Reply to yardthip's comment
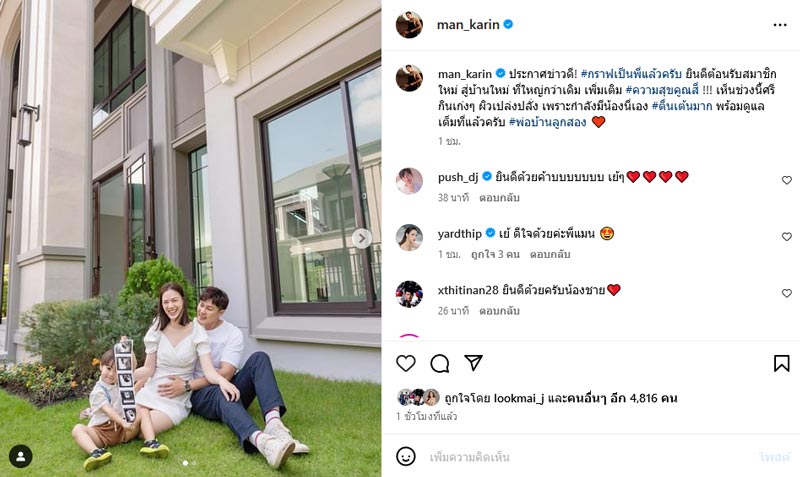Viewport: 800px width, 477px height. 549,254
